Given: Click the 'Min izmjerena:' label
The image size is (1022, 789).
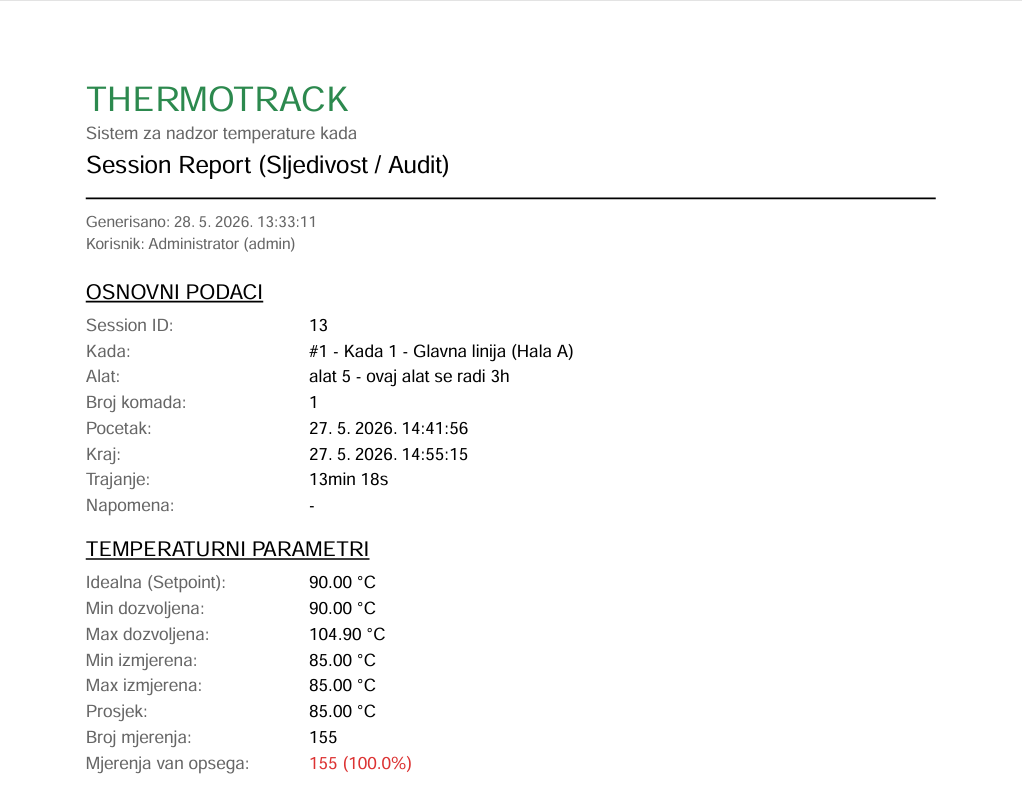Looking at the screenshot, I should click(141, 661).
